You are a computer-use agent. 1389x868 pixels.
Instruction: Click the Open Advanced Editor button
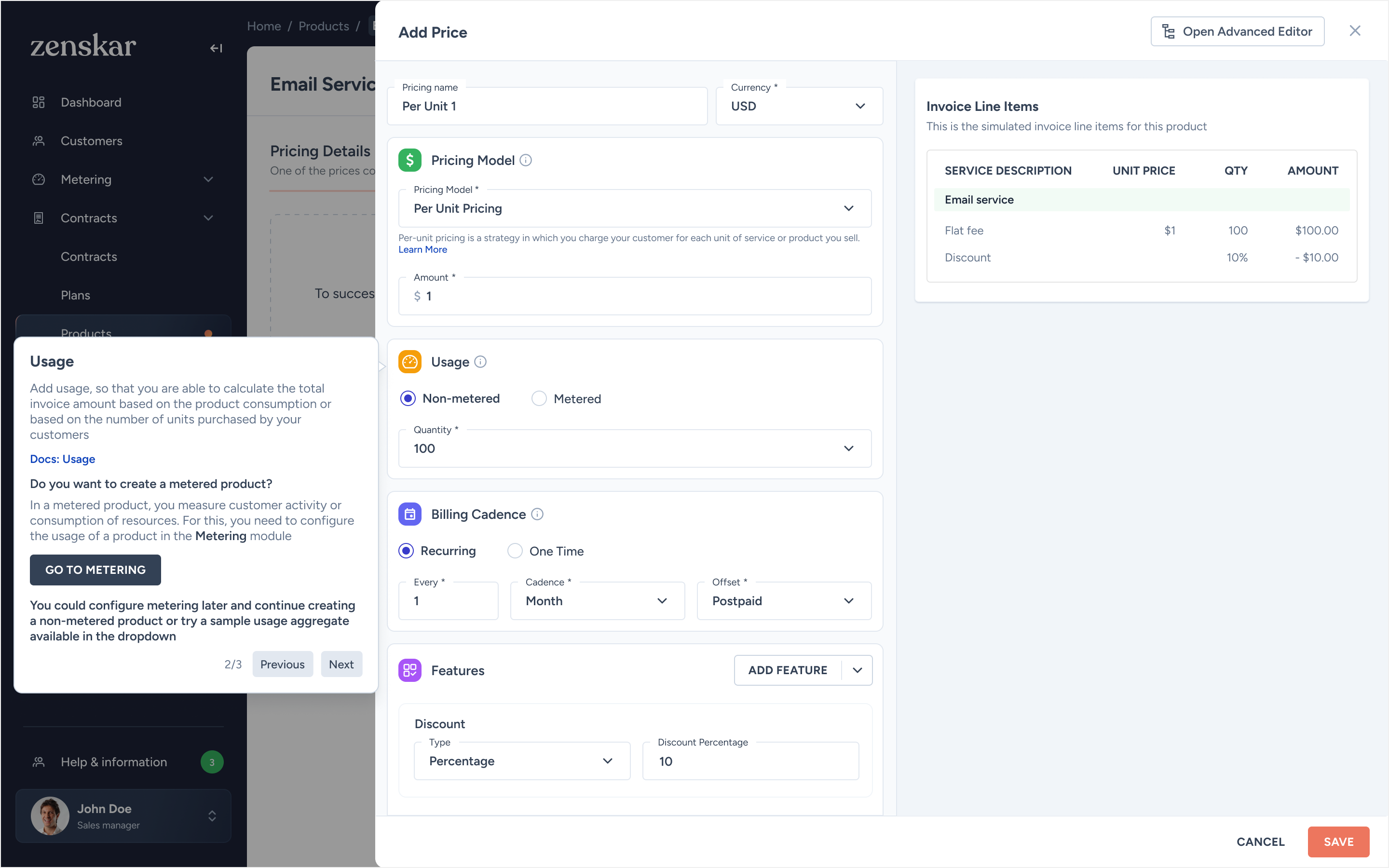1237,31
